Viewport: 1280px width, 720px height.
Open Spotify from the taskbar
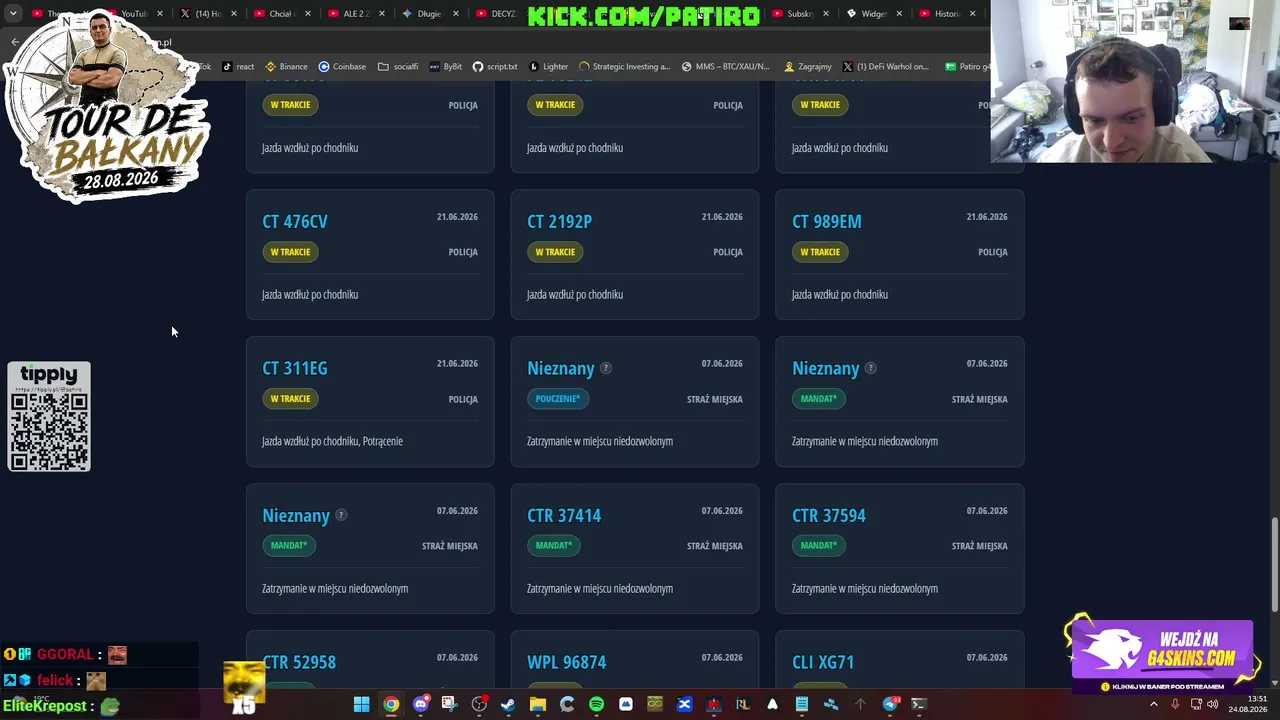[x=596, y=704]
